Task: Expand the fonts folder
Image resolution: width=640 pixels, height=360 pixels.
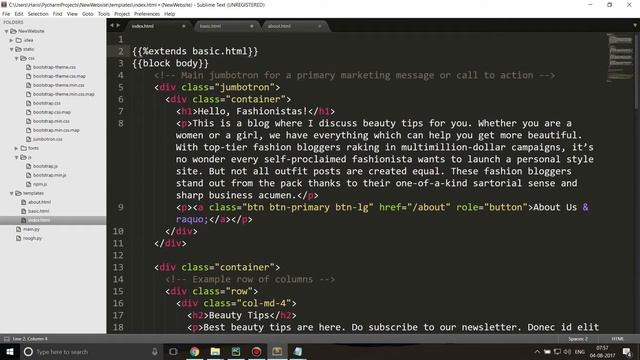Action: click(16, 148)
